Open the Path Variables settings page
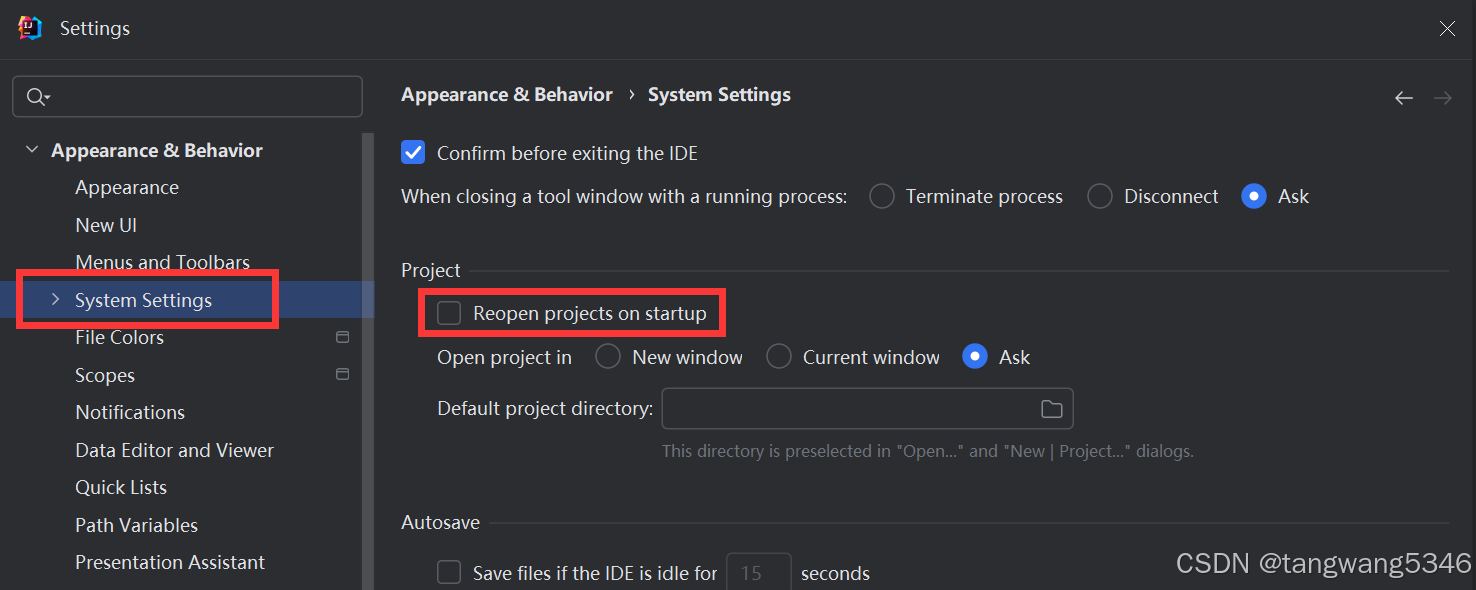1476x590 pixels. coord(136,525)
